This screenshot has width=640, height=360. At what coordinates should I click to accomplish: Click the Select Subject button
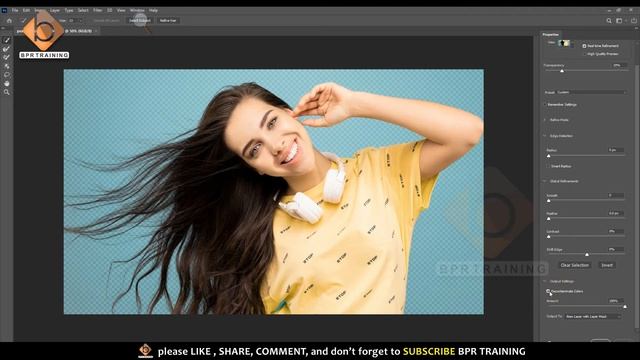click(140, 20)
